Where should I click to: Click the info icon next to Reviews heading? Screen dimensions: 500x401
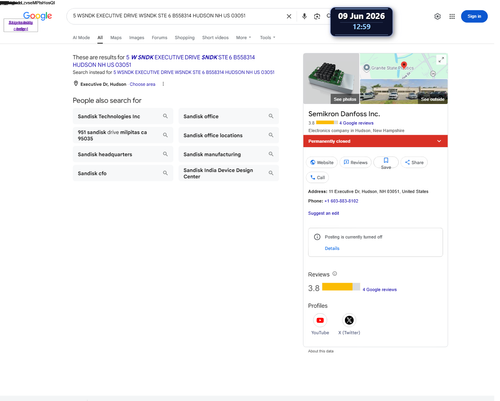pyautogui.click(x=335, y=274)
